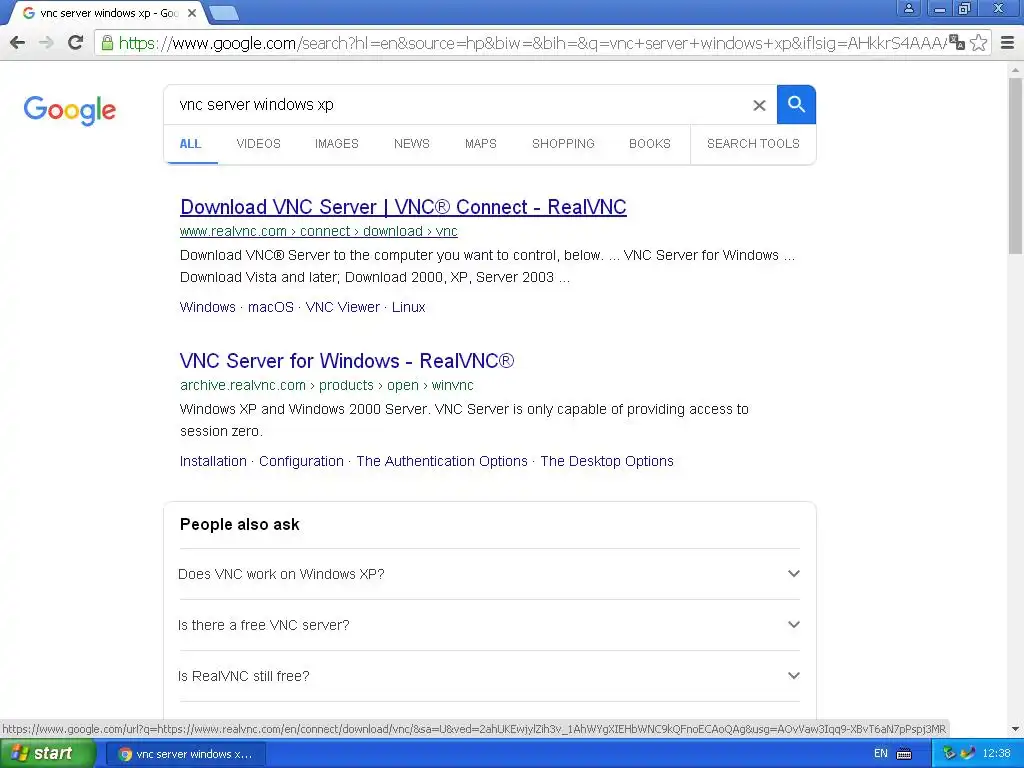
Task: Follow the Linux sitelink
Action: (408, 307)
